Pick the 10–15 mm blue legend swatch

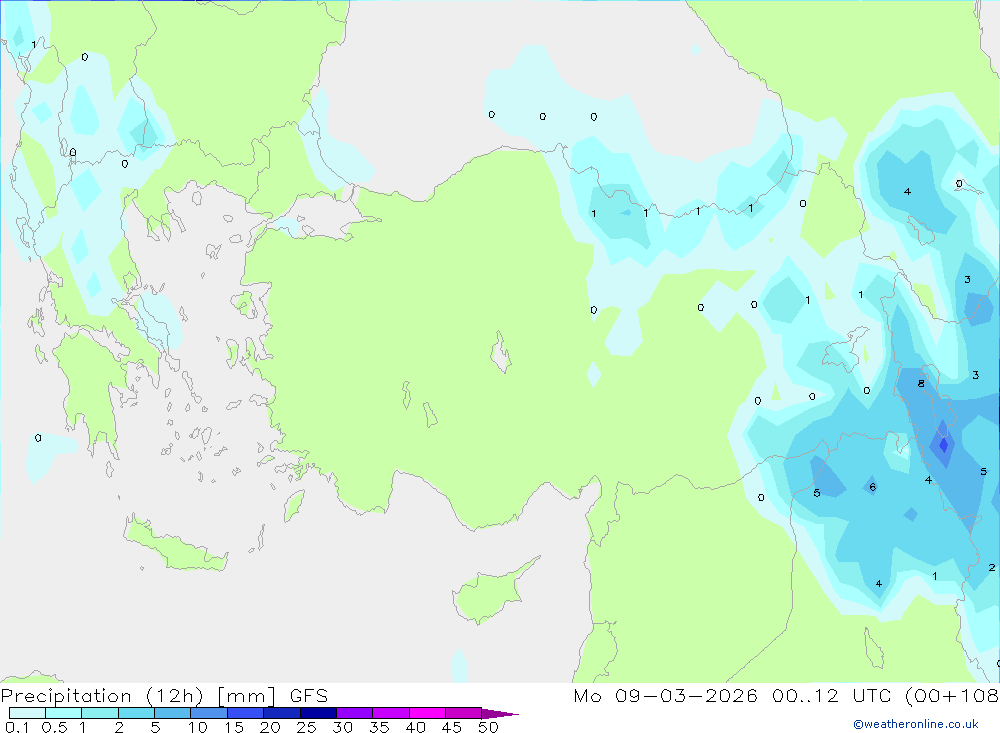click(209, 713)
